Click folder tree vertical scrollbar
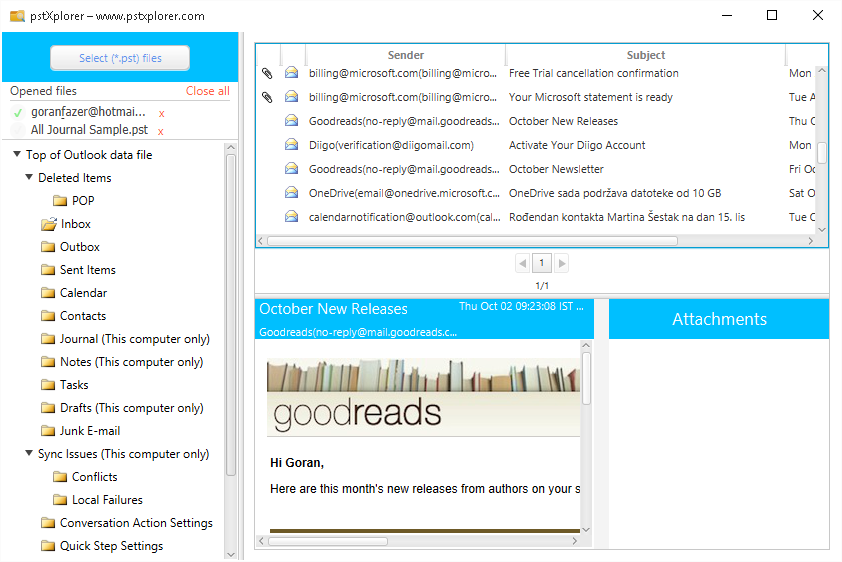 click(231, 315)
